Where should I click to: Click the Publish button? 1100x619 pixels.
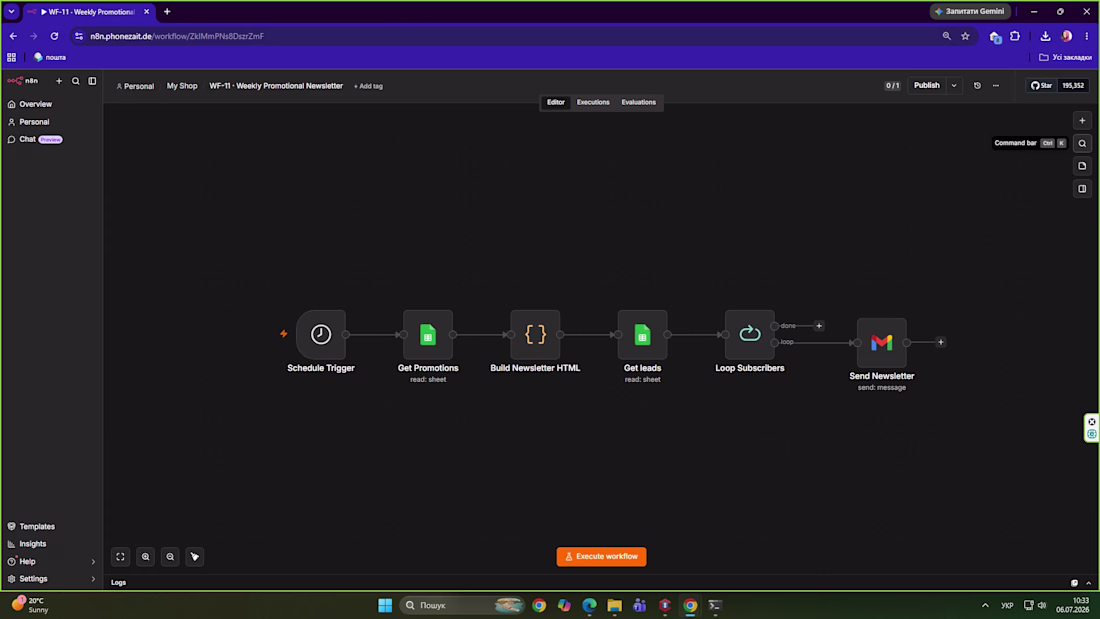coord(926,86)
